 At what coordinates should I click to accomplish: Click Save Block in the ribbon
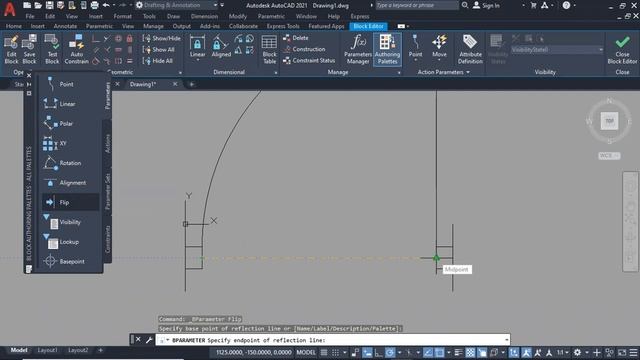tap(29, 49)
